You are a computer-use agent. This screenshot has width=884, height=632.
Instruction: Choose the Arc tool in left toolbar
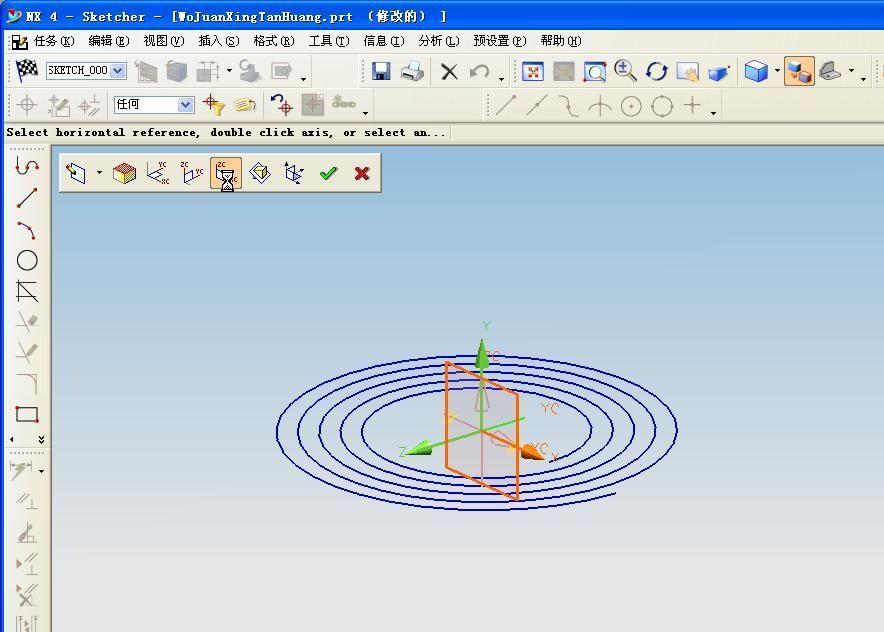pos(27,230)
